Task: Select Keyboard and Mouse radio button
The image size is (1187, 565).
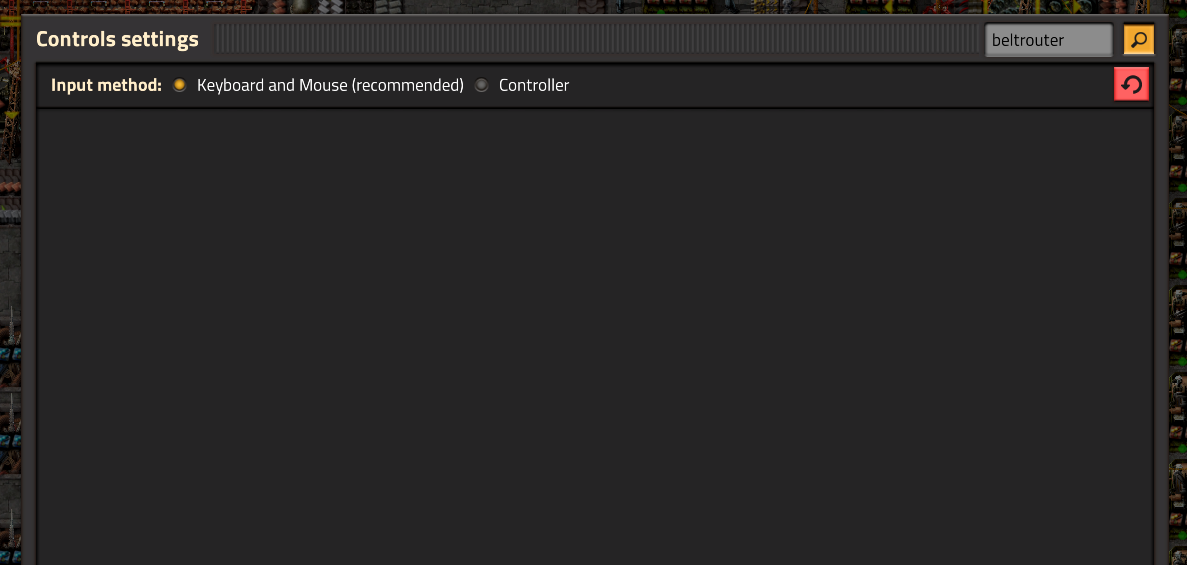Action: point(179,86)
